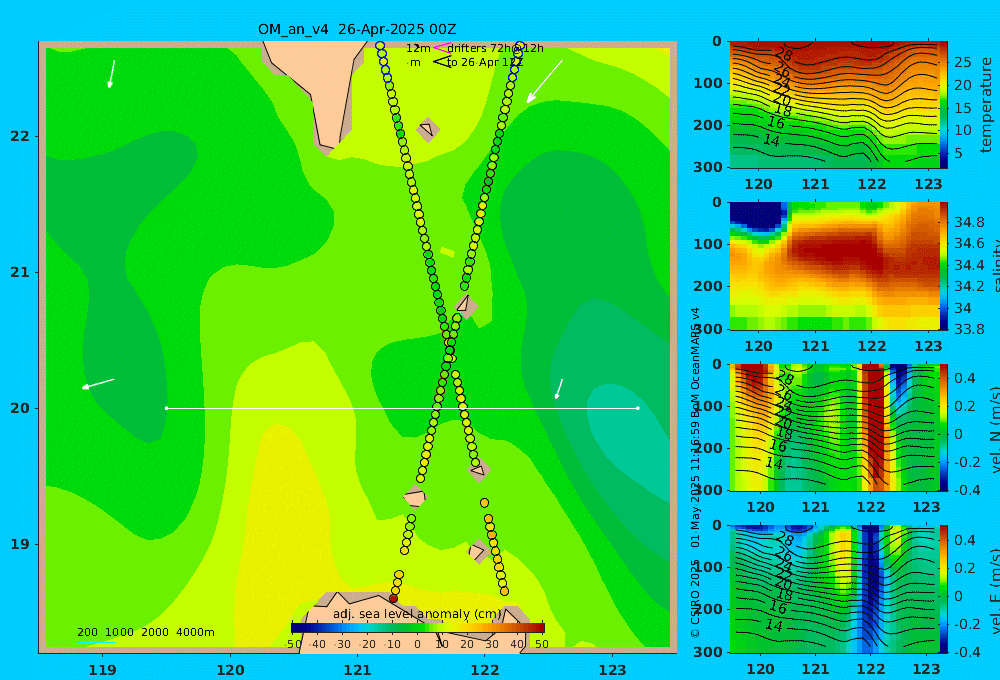Open the salinity depth section panel
This screenshot has height=680, width=1000.
click(x=834, y=266)
